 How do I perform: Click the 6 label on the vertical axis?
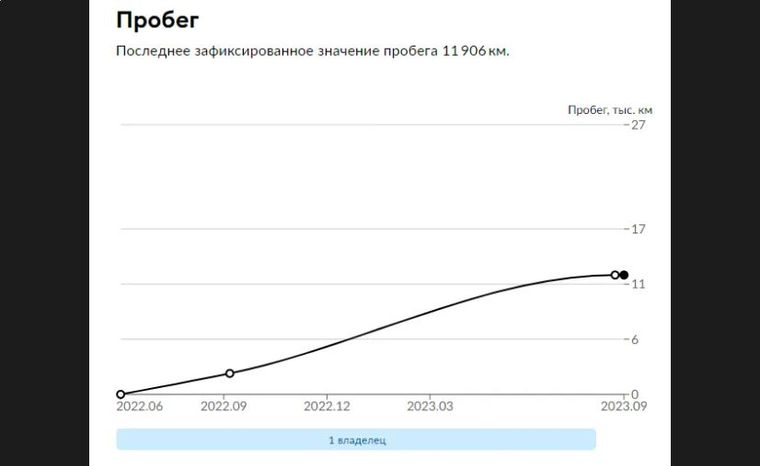coord(634,339)
